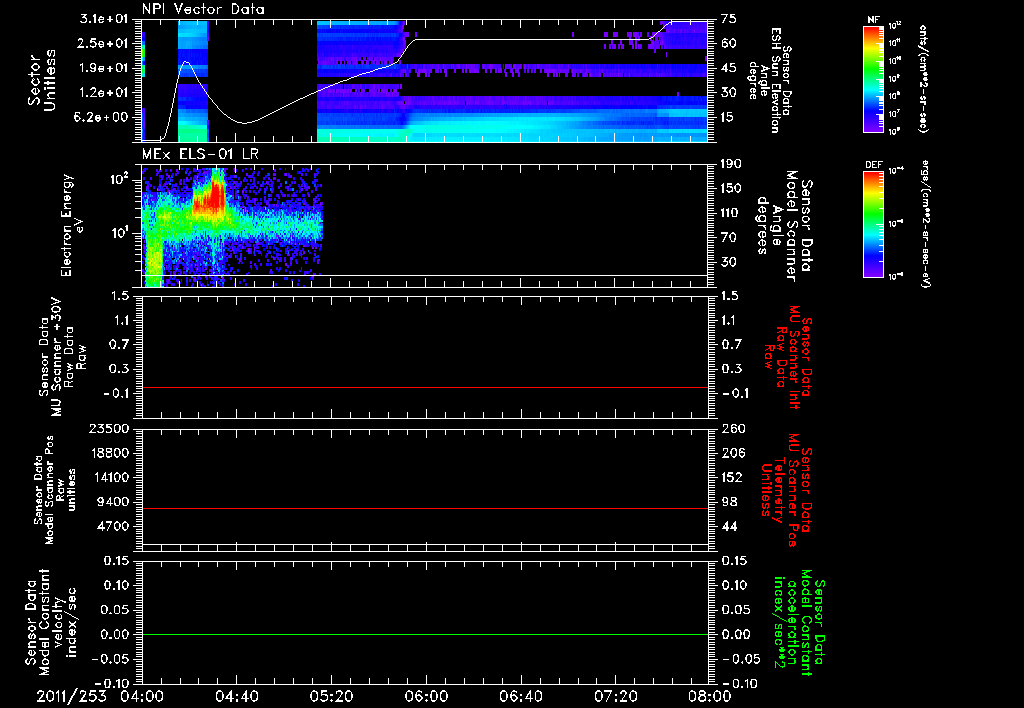The width and height of the screenshot is (1024, 708).
Task: Click the Electron Energy eV axis label
Action: [74, 226]
